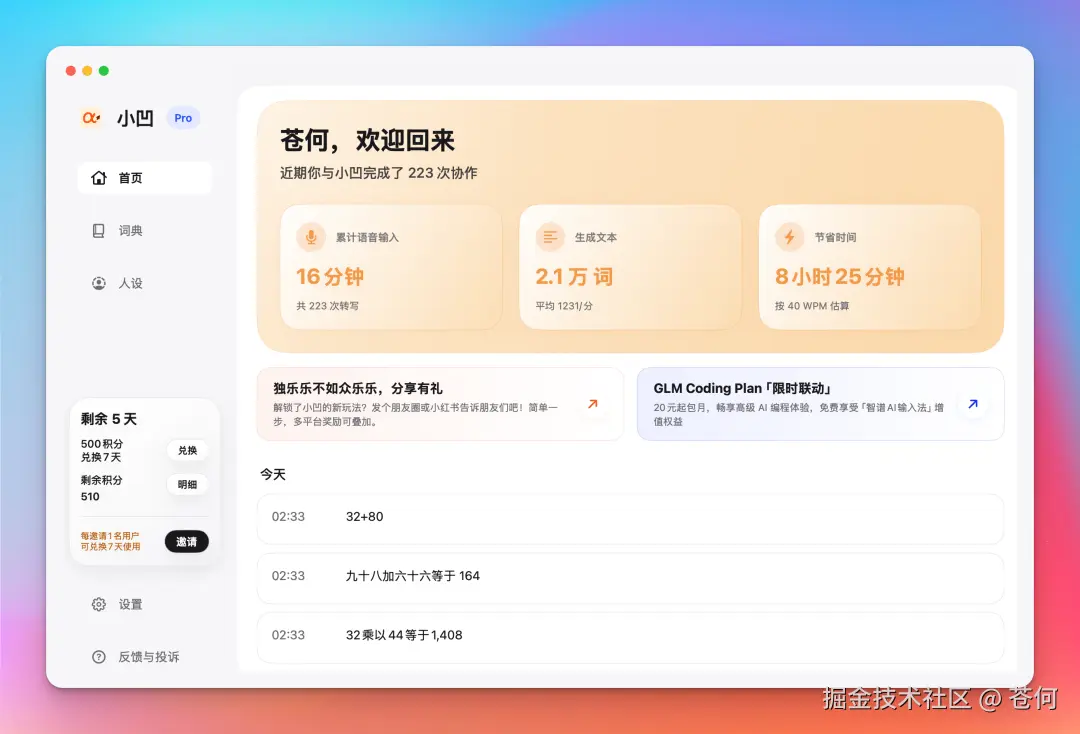Screen dimensions: 1080x734
Task: Click the home icon next to 首页
Action: point(99,178)
